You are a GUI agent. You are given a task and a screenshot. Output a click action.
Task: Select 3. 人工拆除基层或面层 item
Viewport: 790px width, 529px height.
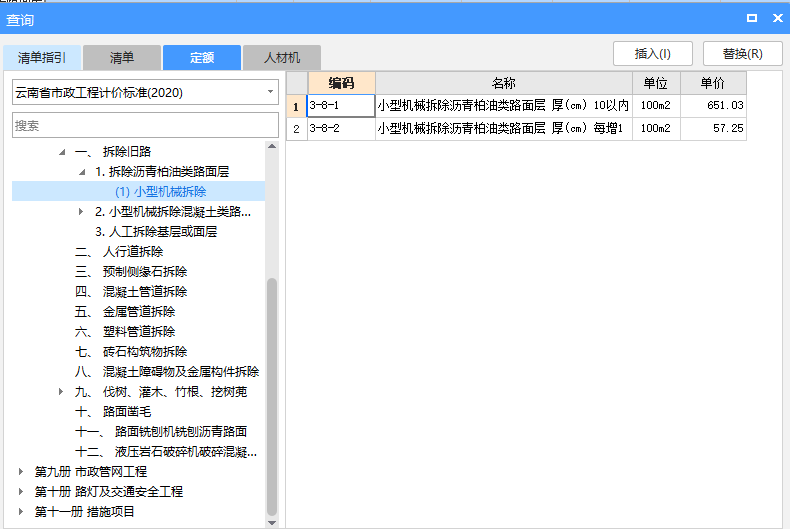pyautogui.click(x=156, y=232)
